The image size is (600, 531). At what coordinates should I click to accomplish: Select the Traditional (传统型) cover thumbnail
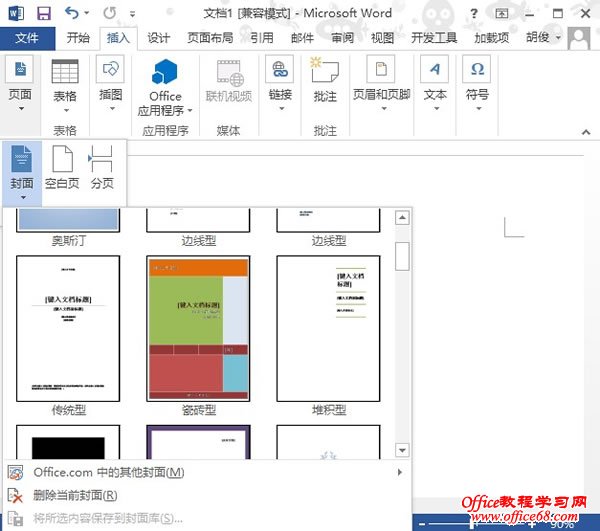68,327
